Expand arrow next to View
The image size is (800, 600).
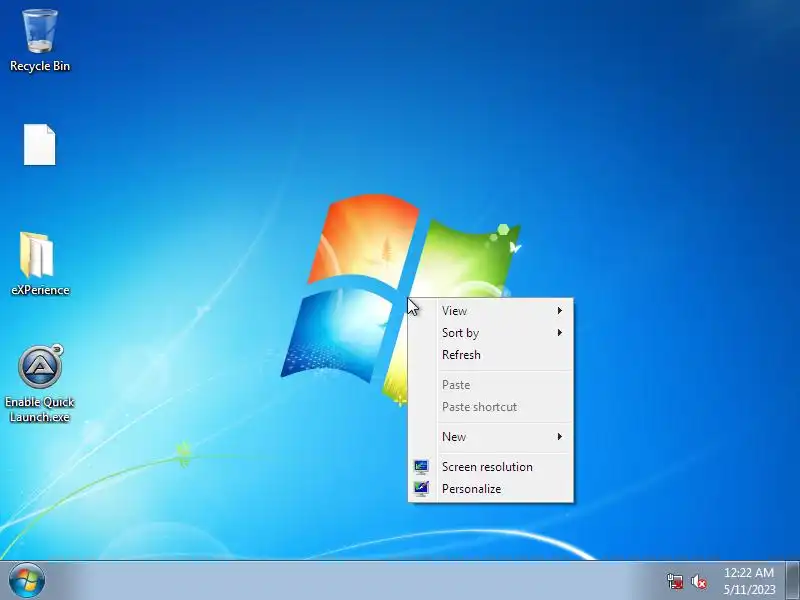[560, 311]
